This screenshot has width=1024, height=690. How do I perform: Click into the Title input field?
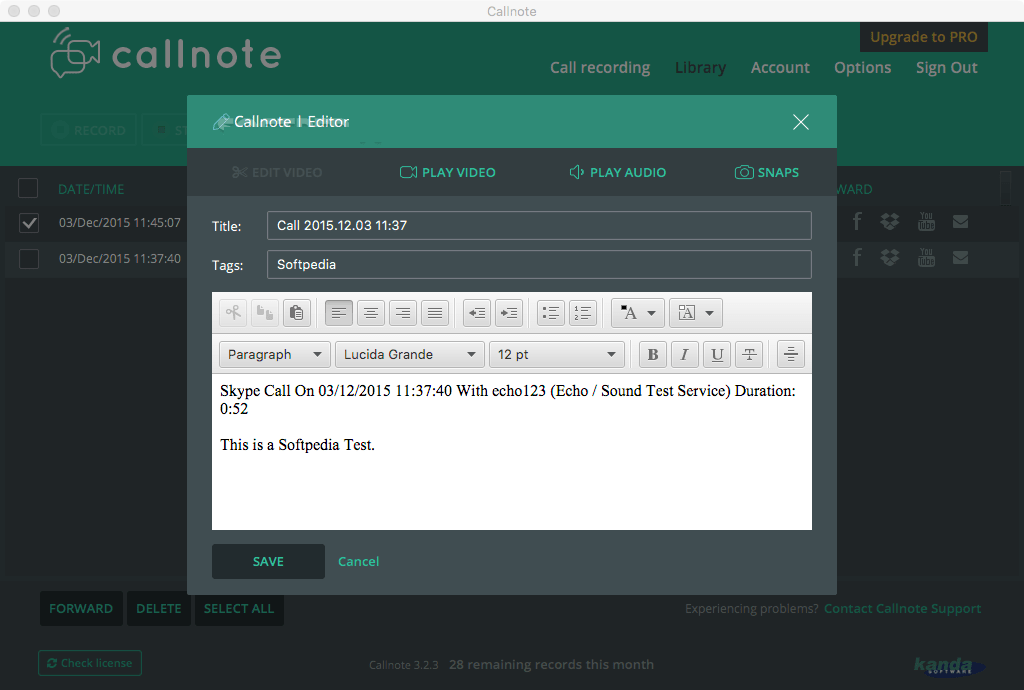[x=539, y=225]
